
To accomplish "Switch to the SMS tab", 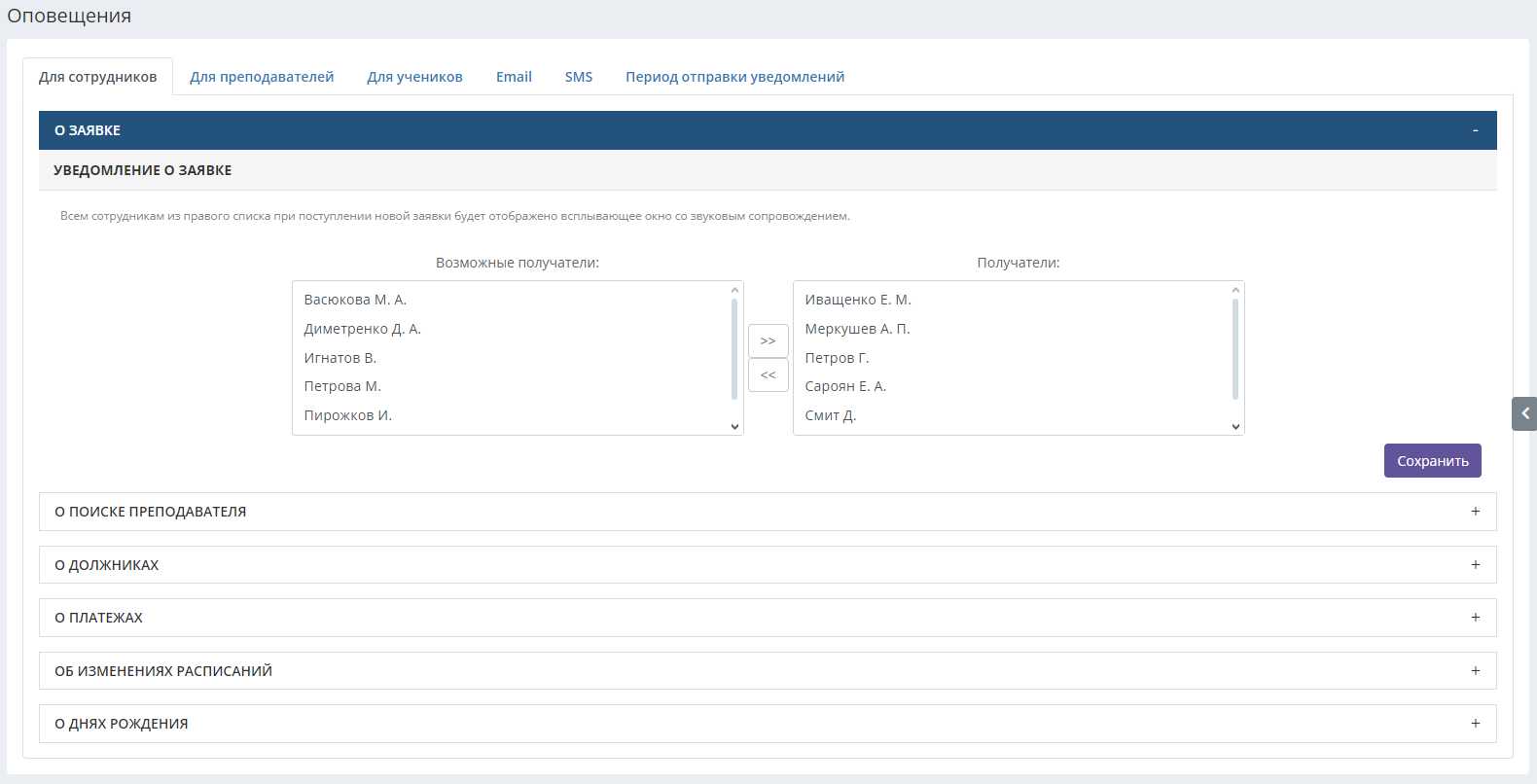I will tap(579, 77).
